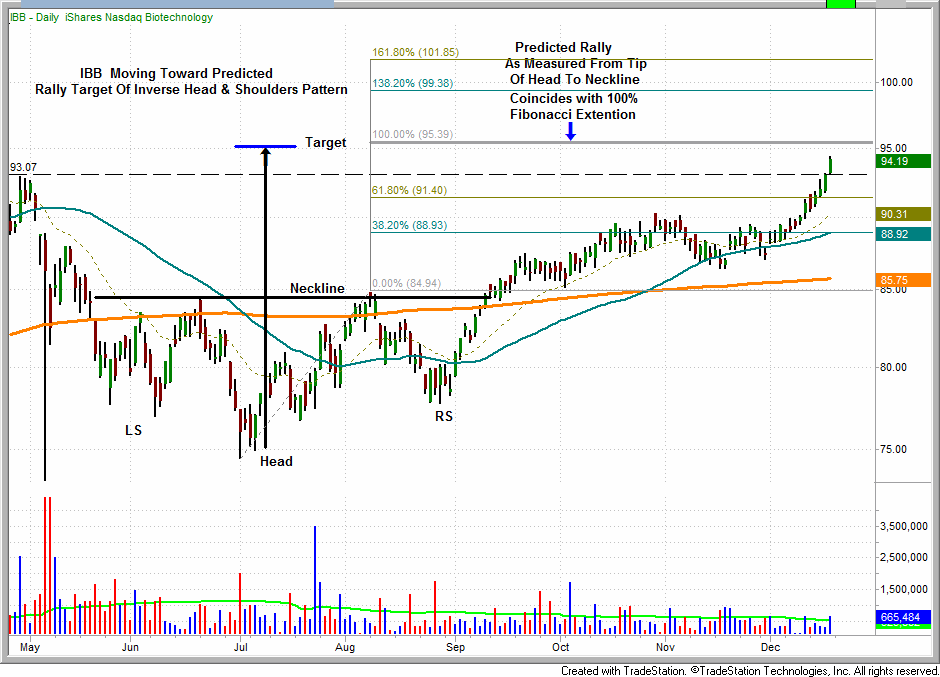Click the 95.00 price axis label
The image size is (940, 677).
click(893, 148)
